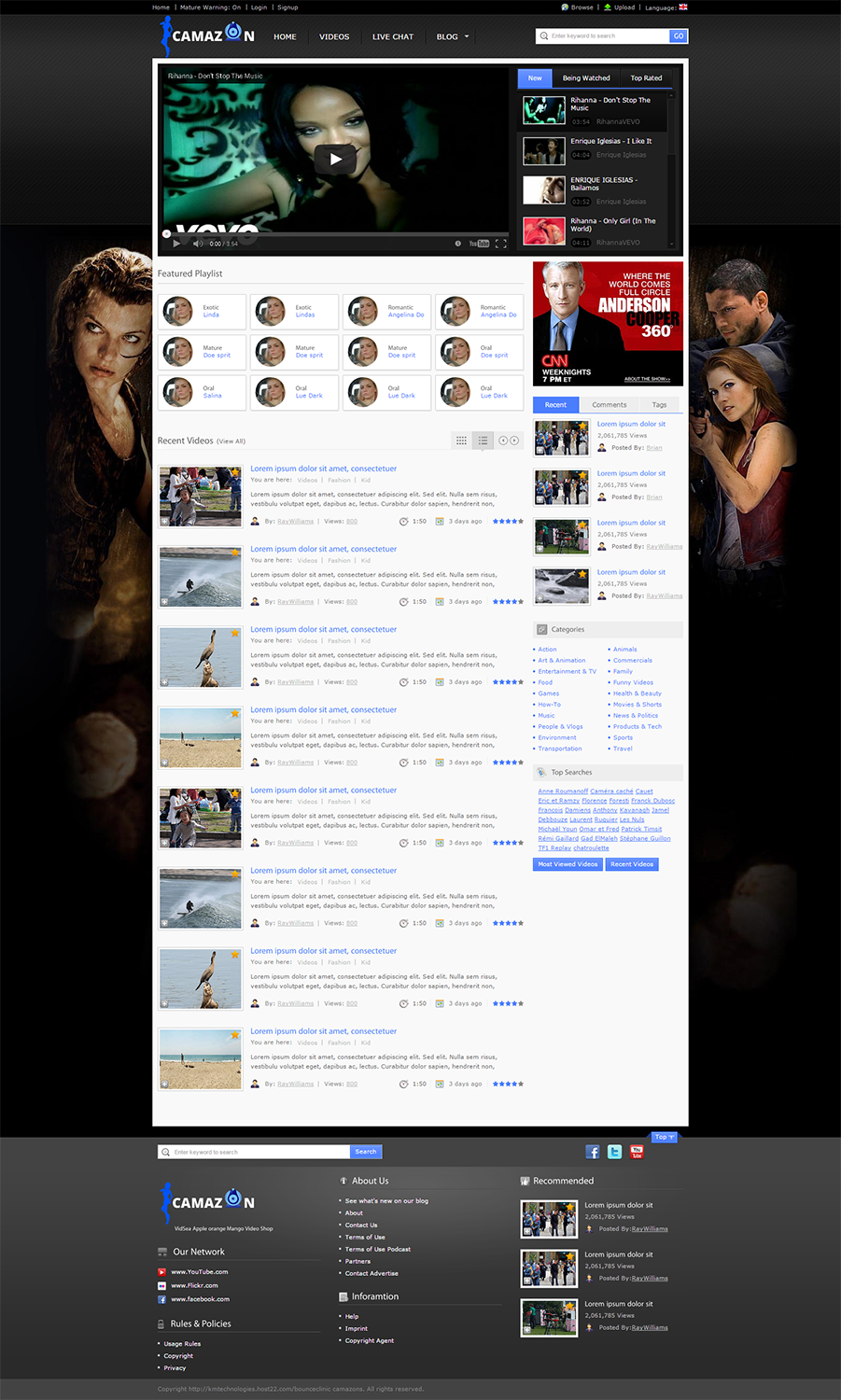Open the Oral Salina featured playlist

202,392
